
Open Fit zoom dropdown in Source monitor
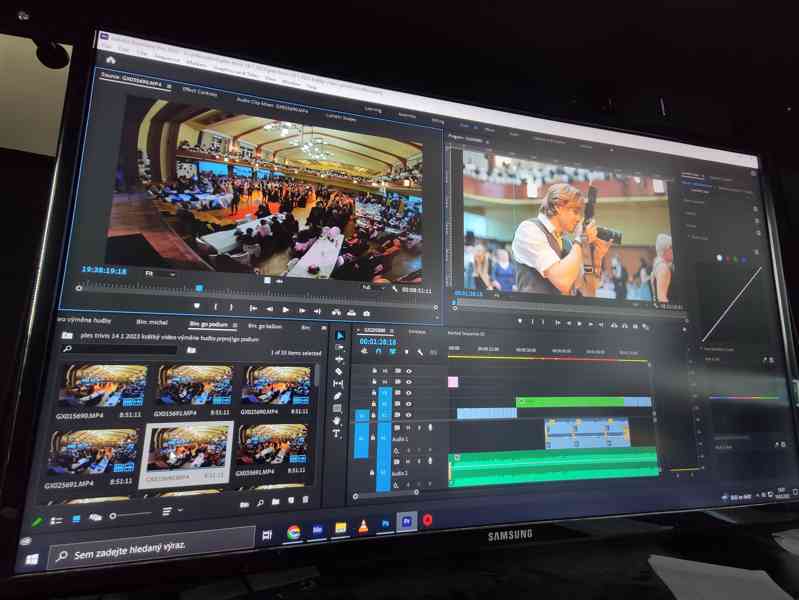tap(159, 274)
